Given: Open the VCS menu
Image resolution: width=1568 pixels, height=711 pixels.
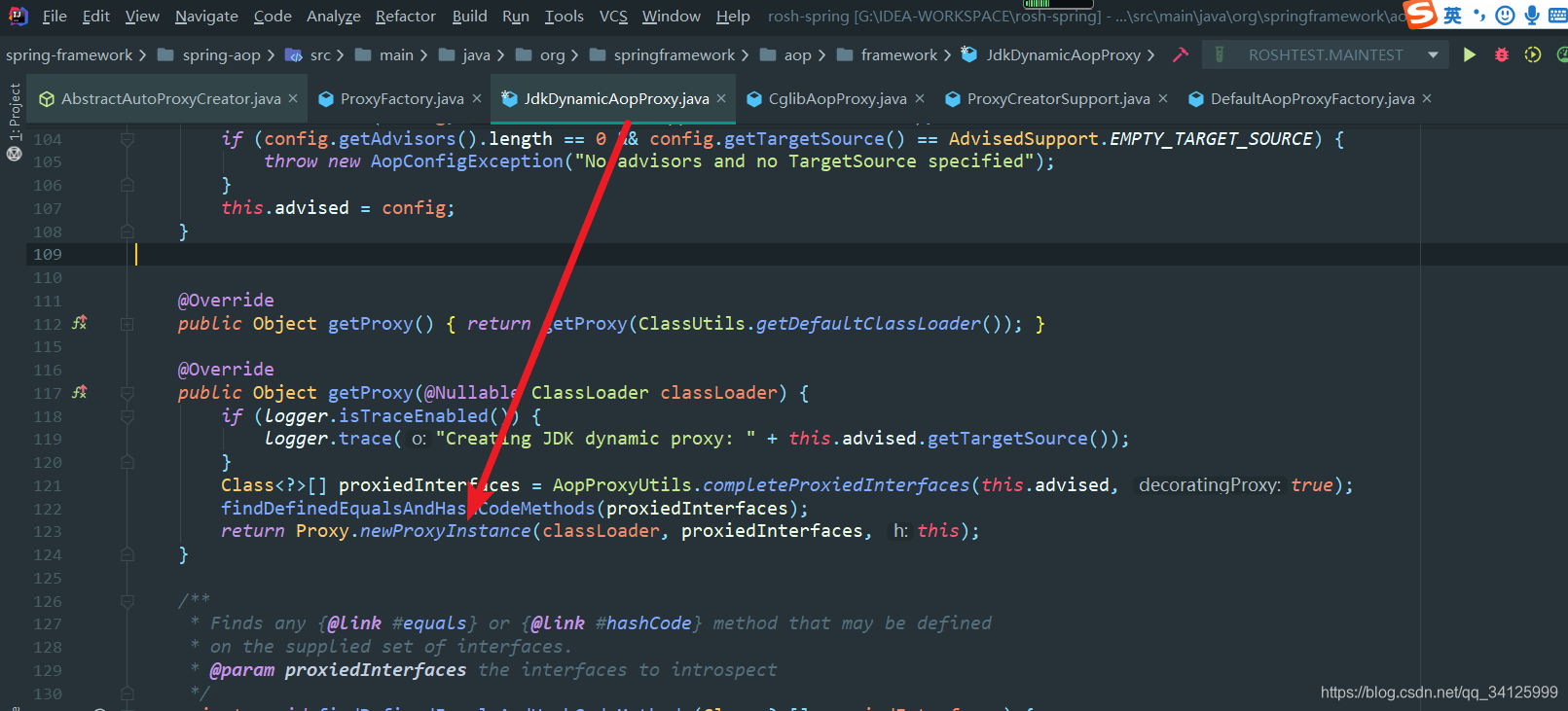Looking at the screenshot, I should point(613,16).
